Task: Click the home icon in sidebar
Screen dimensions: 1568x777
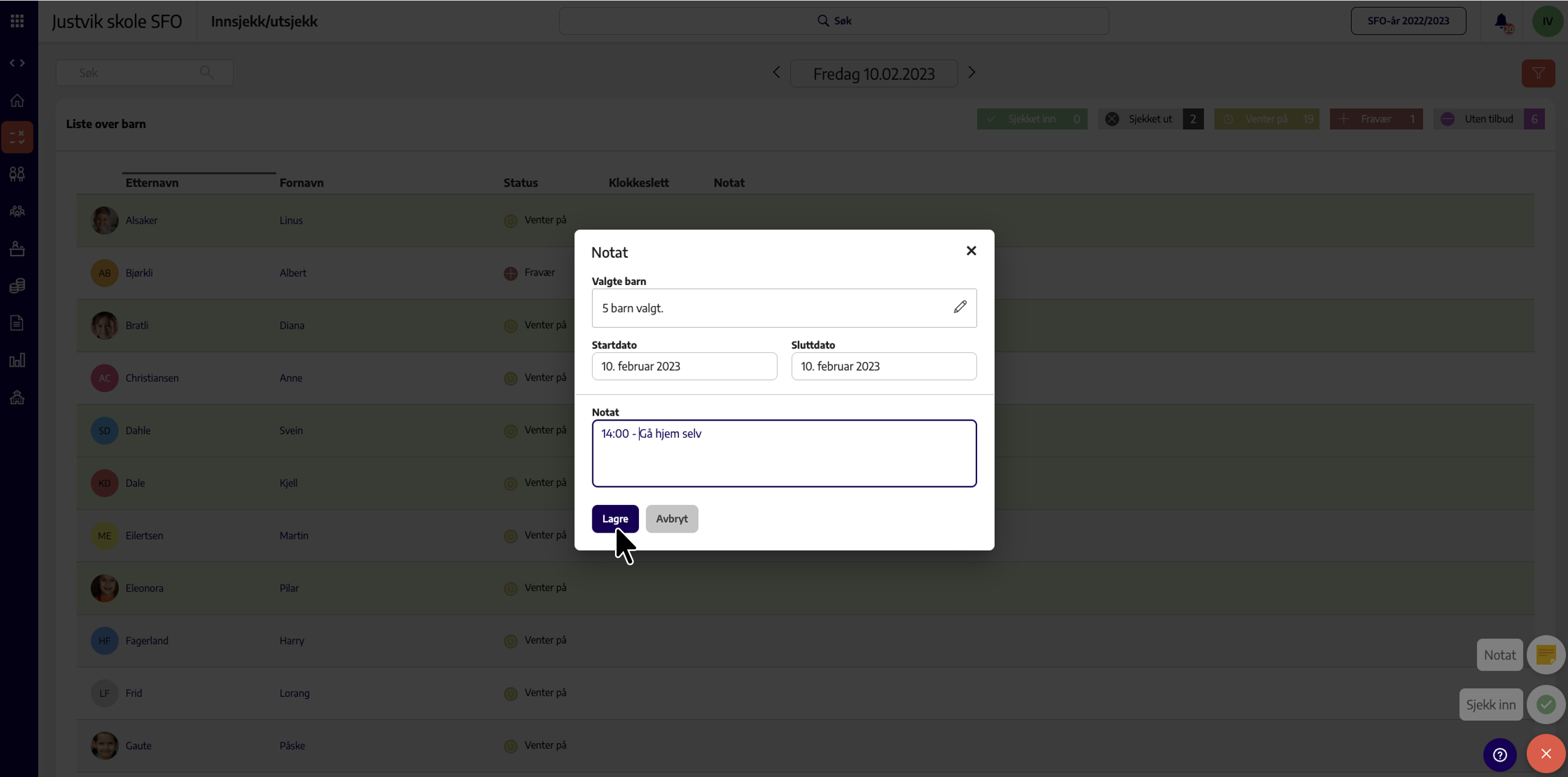Action: (17, 100)
